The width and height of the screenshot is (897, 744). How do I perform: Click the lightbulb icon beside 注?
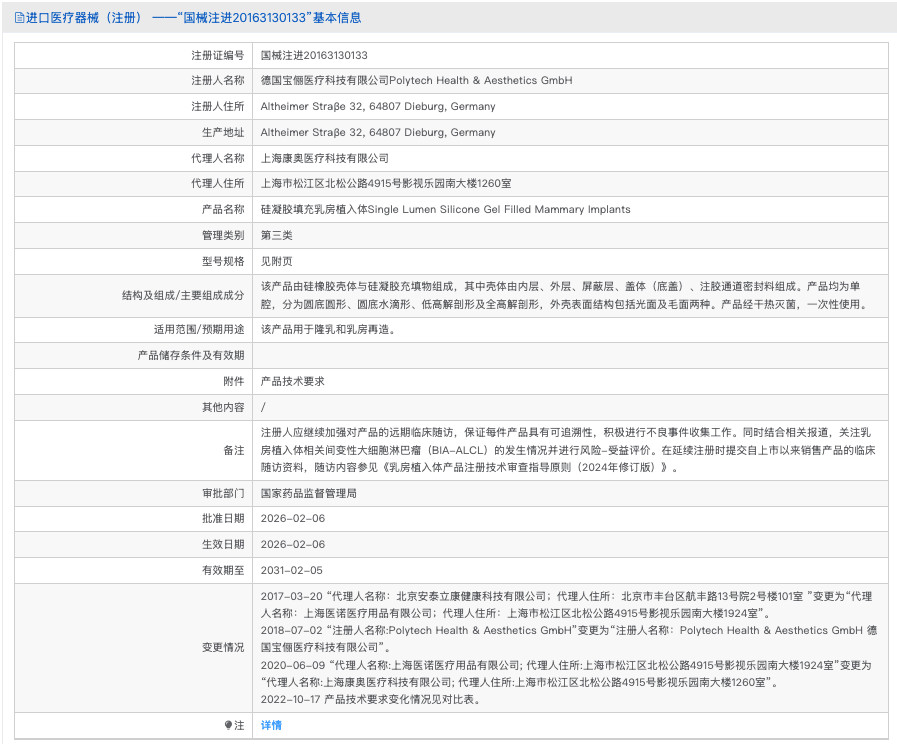tap(228, 725)
